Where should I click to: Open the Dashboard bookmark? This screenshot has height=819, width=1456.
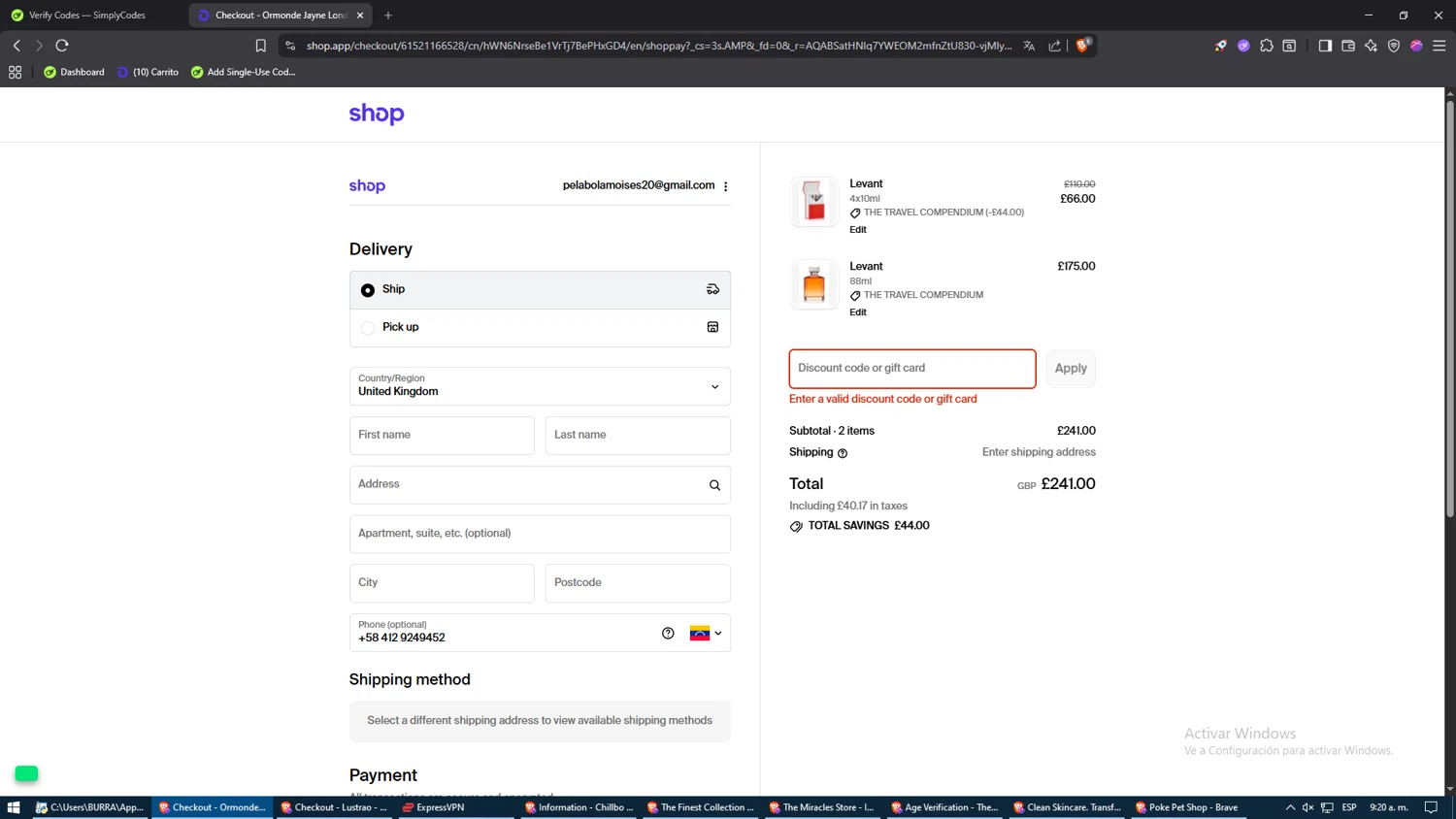click(74, 72)
